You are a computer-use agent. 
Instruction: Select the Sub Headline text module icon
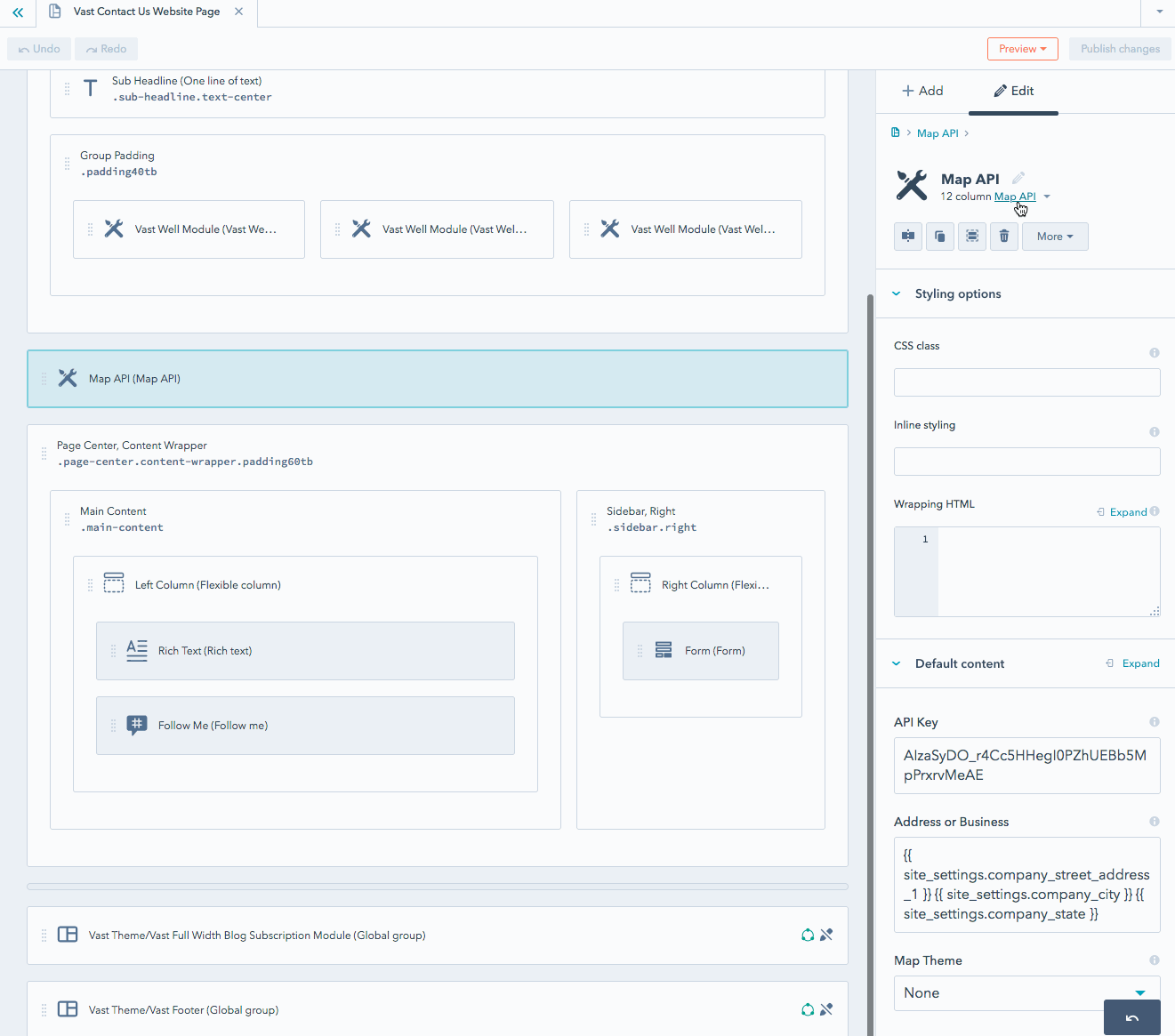[90, 88]
